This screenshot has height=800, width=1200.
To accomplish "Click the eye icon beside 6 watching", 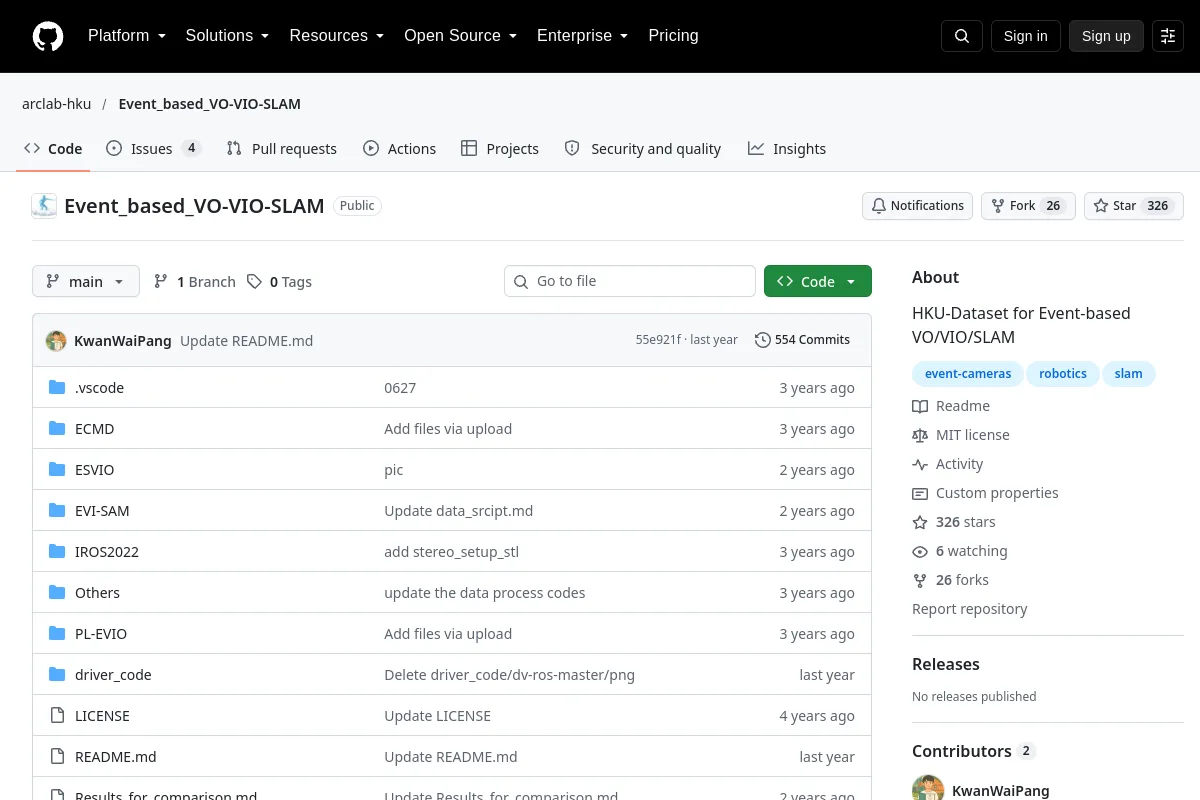I will click(x=920, y=551).
